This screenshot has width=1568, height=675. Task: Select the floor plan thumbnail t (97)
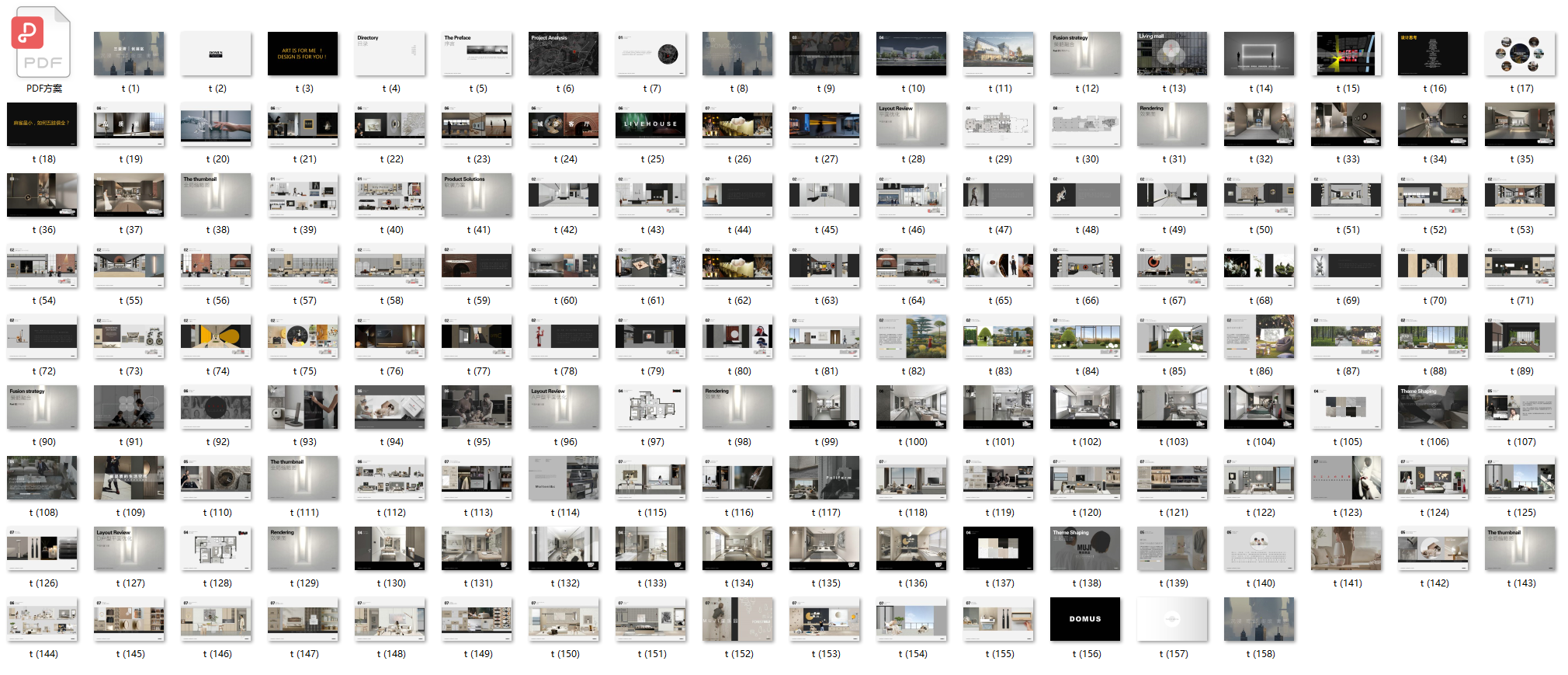(650, 407)
